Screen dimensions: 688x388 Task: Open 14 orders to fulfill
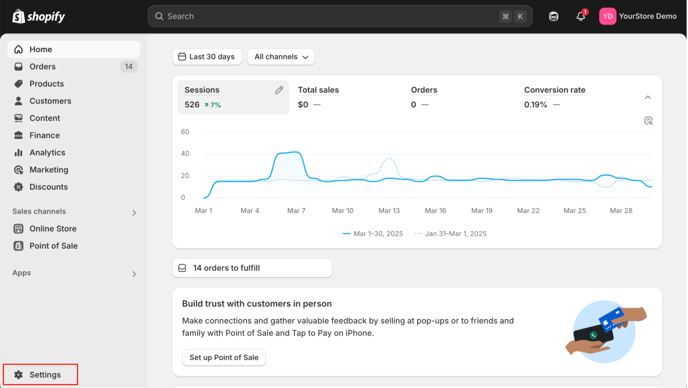click(252, 268)
